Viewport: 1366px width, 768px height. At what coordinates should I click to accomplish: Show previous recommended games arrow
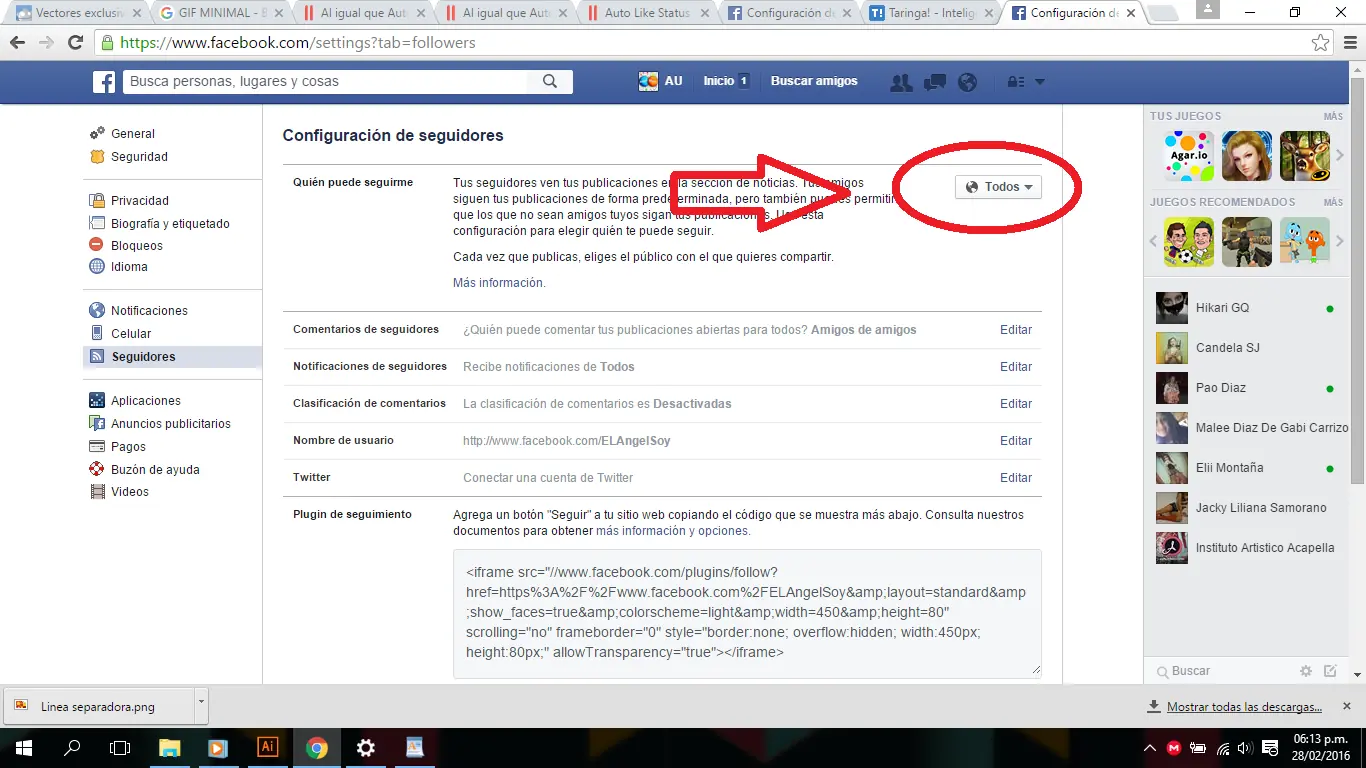tap(1153, 242)
